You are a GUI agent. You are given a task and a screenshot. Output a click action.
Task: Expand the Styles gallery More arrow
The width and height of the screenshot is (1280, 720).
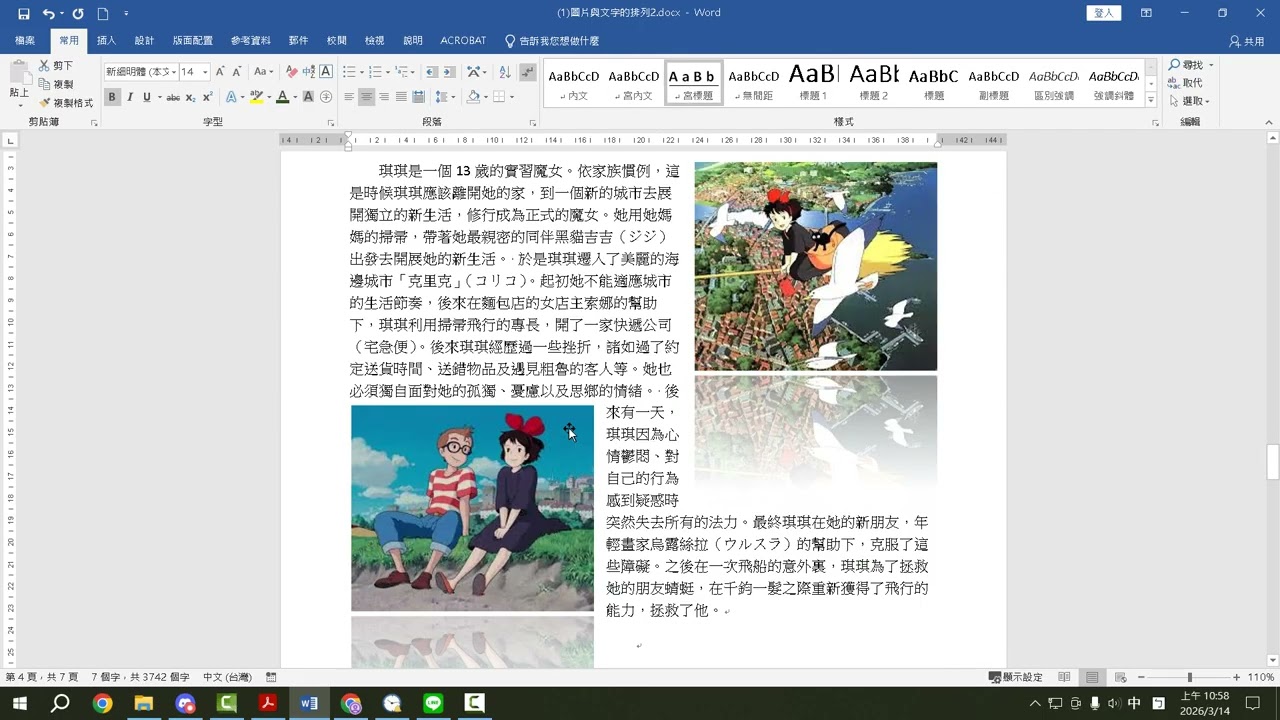coord(1150,101)
